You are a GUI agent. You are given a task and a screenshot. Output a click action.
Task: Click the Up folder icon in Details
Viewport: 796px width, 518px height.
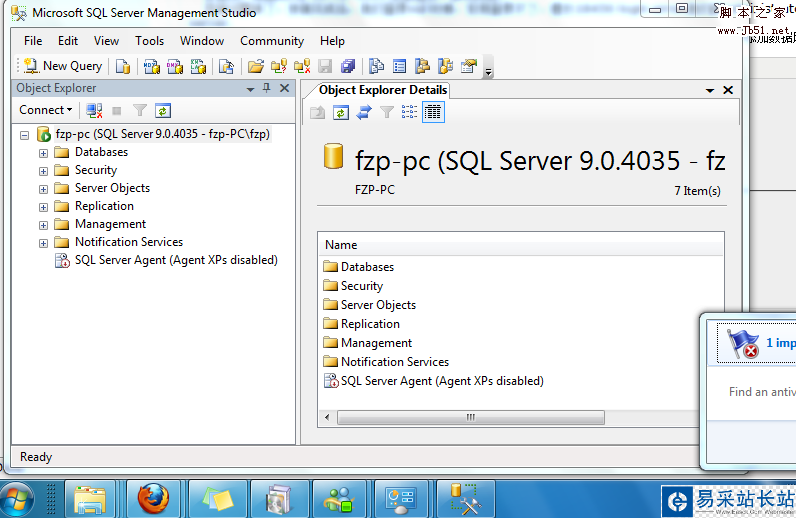click(317, 112)
